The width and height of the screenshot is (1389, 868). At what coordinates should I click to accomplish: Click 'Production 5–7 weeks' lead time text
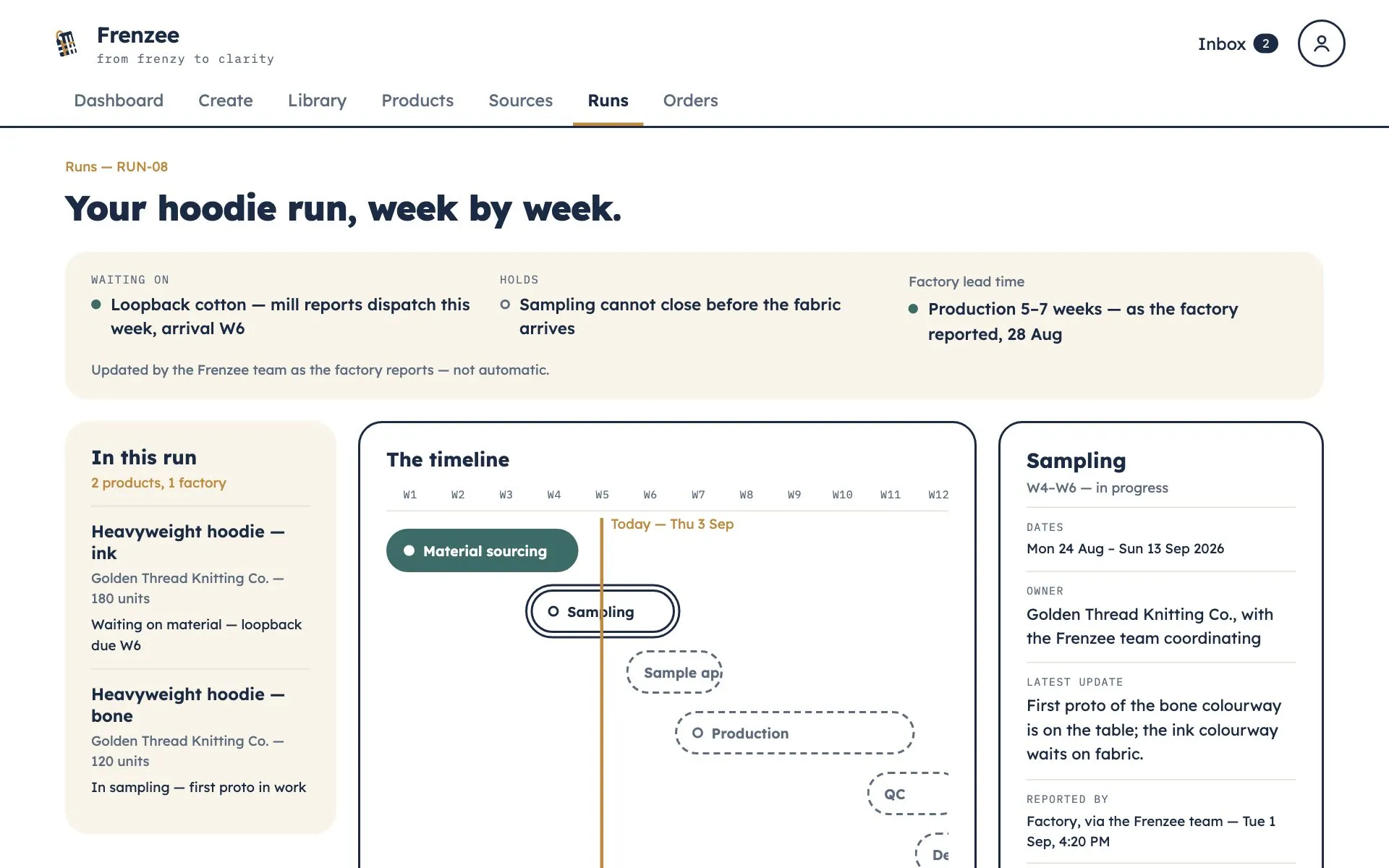(x=1083, y=321)
